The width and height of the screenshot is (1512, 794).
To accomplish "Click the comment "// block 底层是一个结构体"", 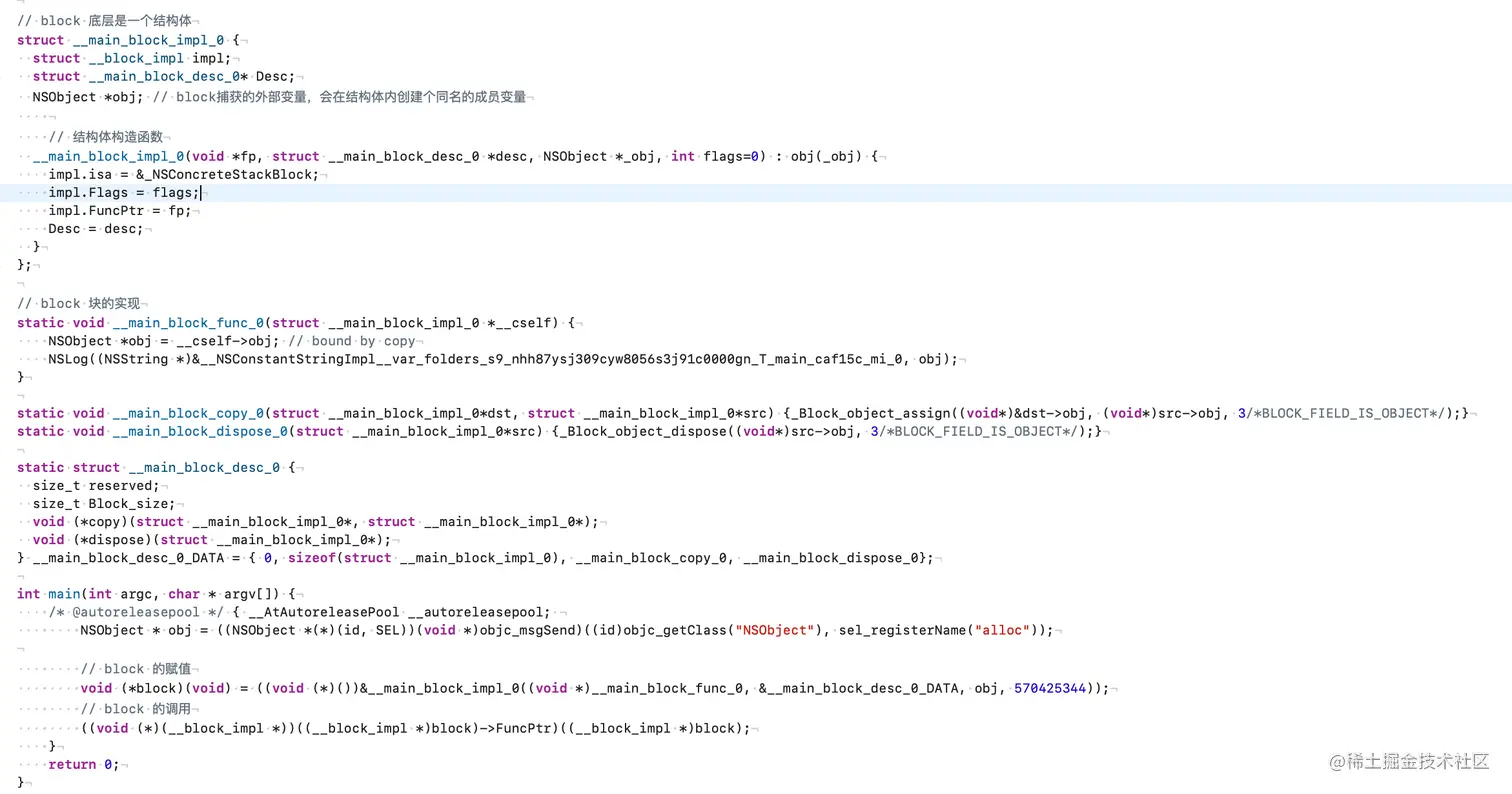I will tap(106, 21).
